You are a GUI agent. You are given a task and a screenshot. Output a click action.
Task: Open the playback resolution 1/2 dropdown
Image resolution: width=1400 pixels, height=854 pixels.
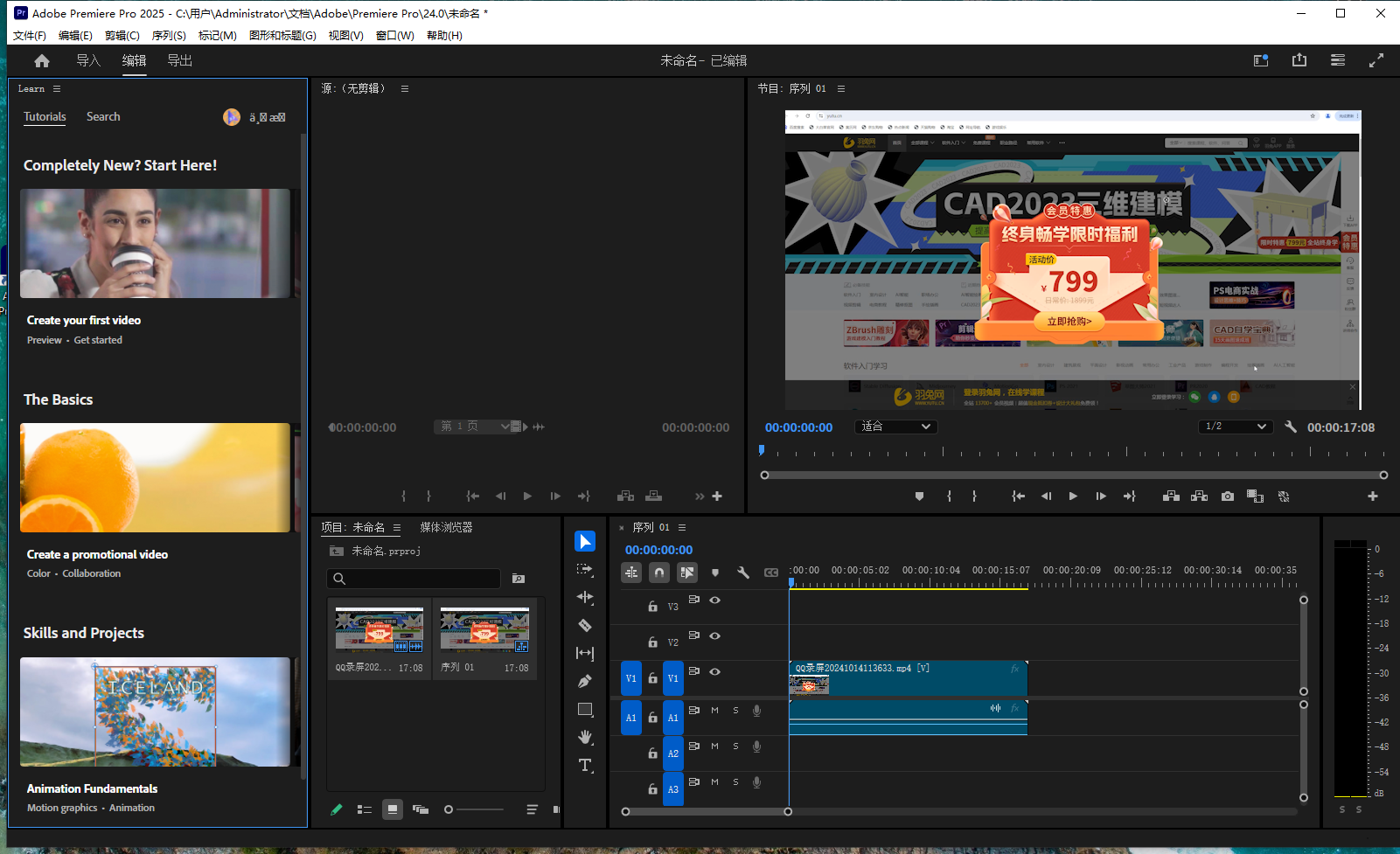(1235, 427)
